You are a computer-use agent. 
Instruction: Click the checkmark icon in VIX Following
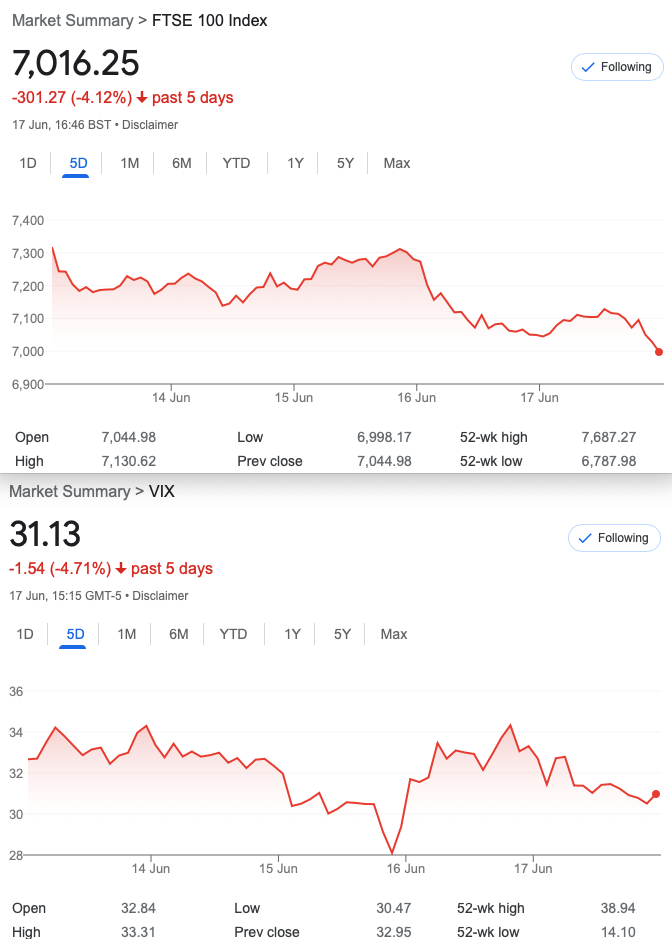click(x=585, y=538)
